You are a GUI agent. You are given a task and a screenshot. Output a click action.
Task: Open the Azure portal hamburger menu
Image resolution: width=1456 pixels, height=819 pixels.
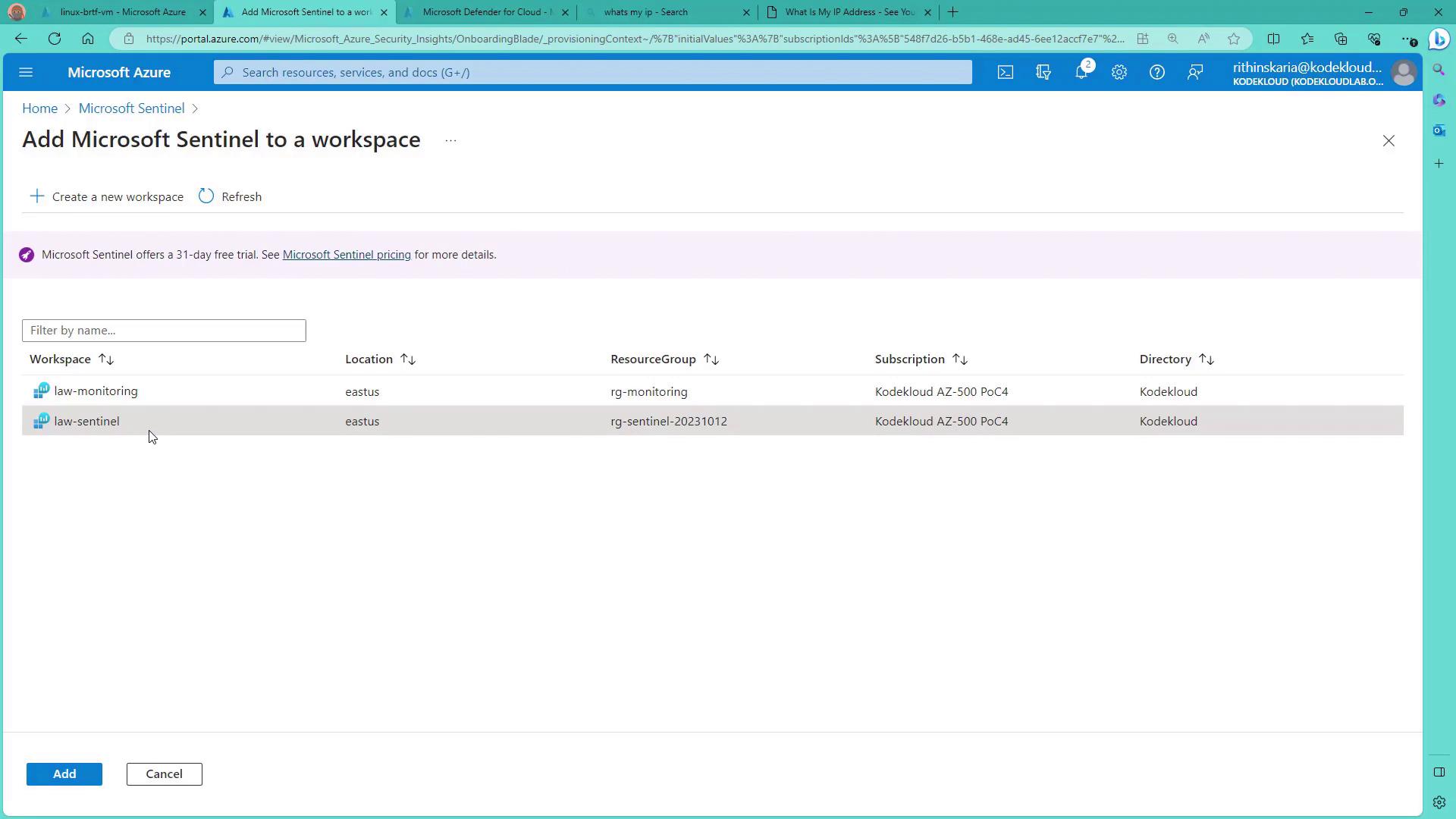point(26,72)
